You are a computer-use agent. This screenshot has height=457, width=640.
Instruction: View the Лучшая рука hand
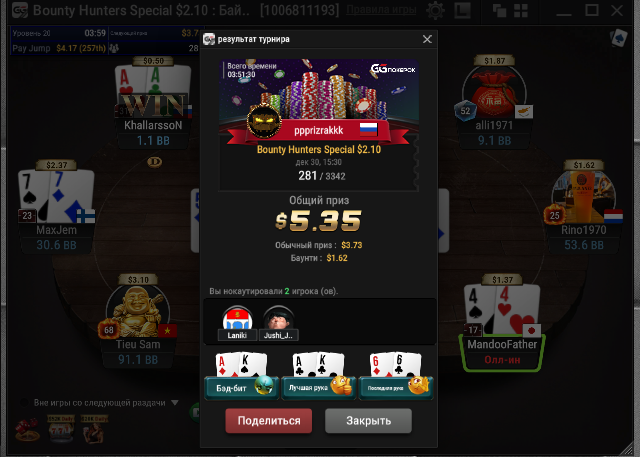tap(319, 377)
